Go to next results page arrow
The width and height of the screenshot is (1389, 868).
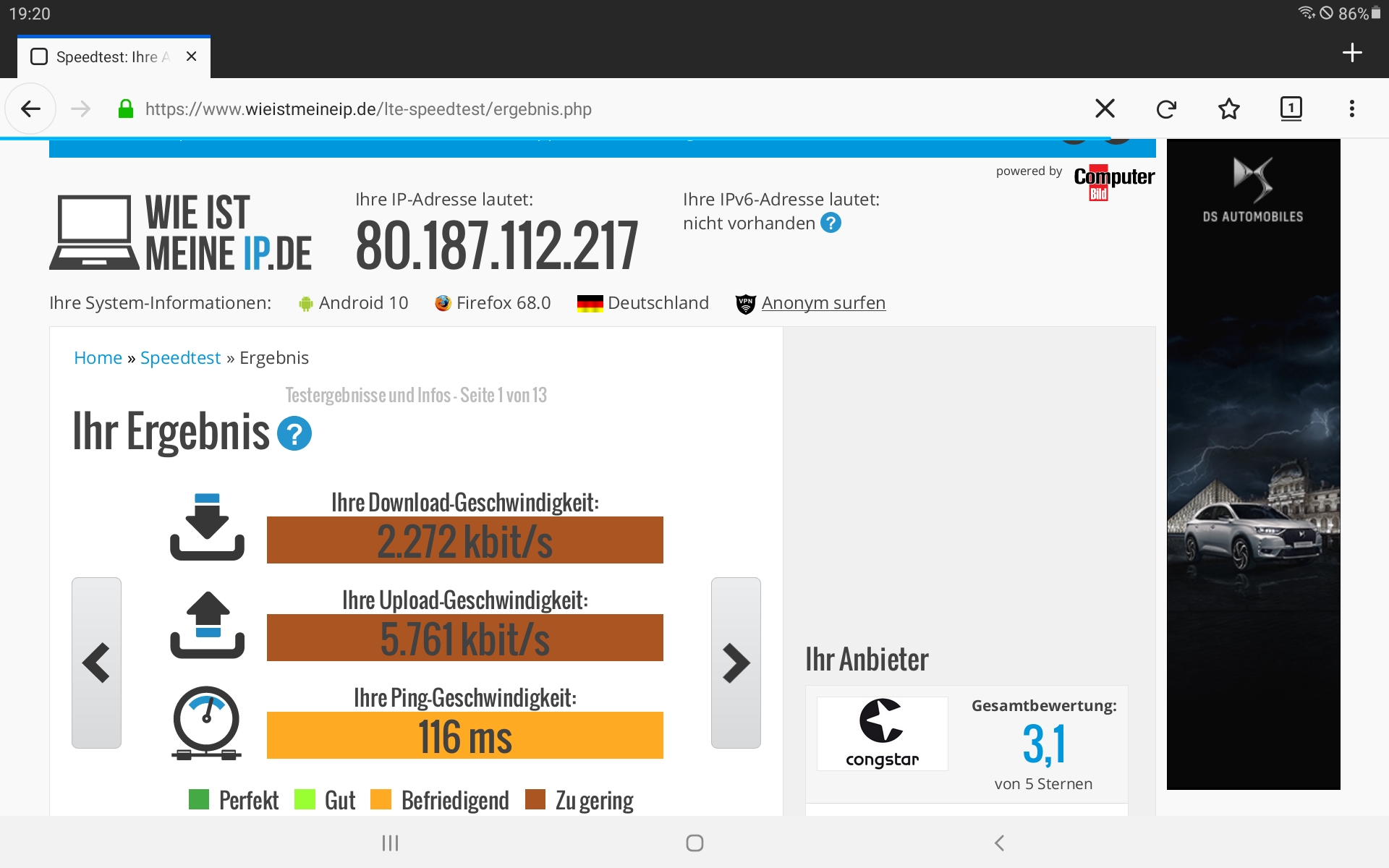736,663
